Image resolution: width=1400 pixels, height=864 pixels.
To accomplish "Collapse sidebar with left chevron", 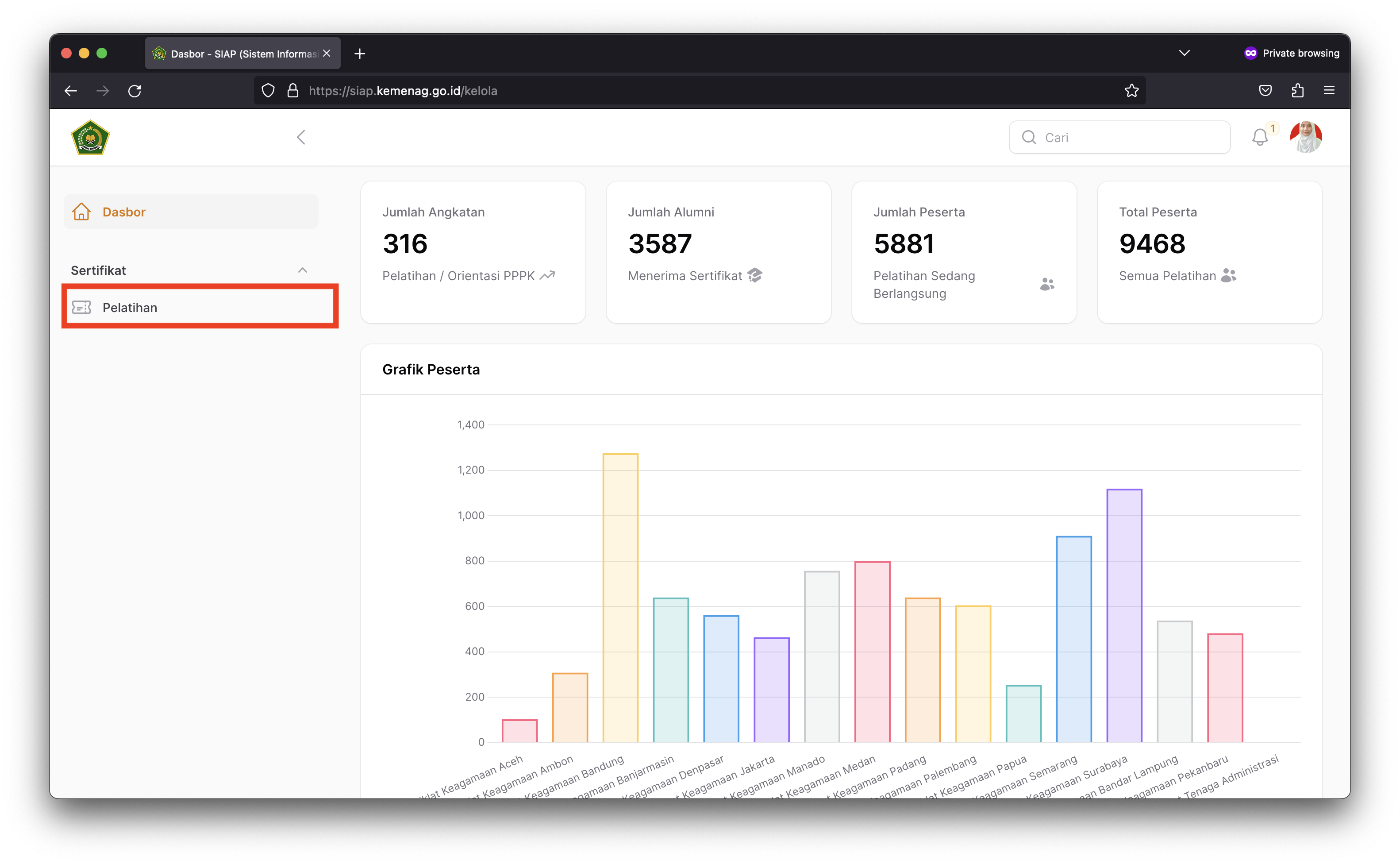I will coord(301,137).
